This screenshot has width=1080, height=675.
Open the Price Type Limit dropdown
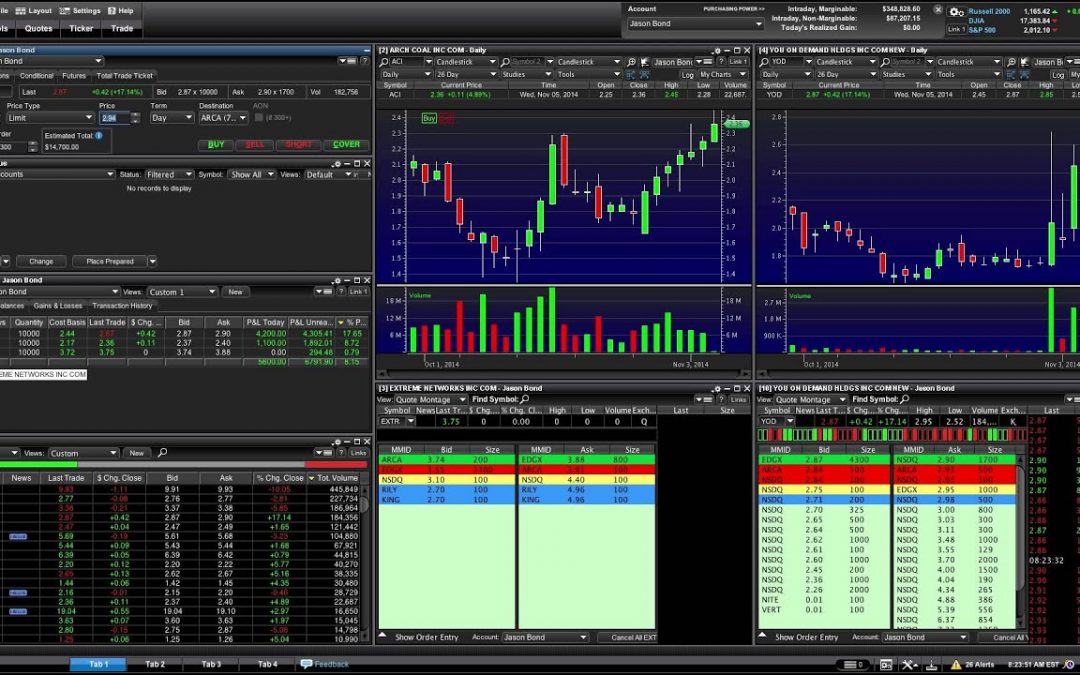49,118
